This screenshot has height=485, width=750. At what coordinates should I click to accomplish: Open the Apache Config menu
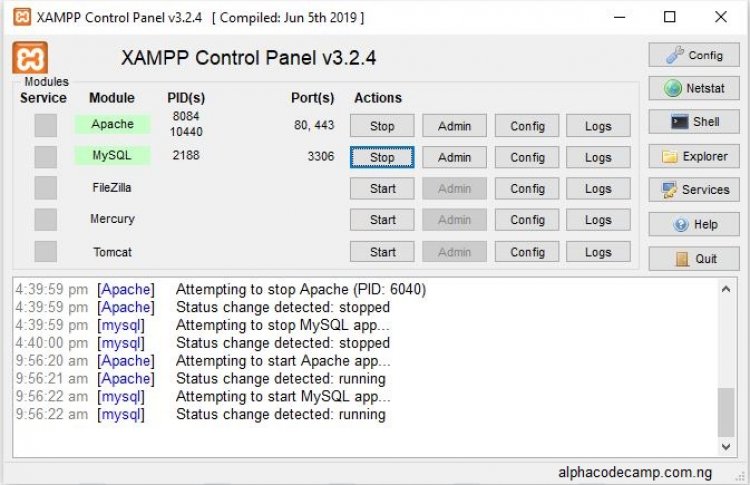pyautogui.click(x=527, y=126)
